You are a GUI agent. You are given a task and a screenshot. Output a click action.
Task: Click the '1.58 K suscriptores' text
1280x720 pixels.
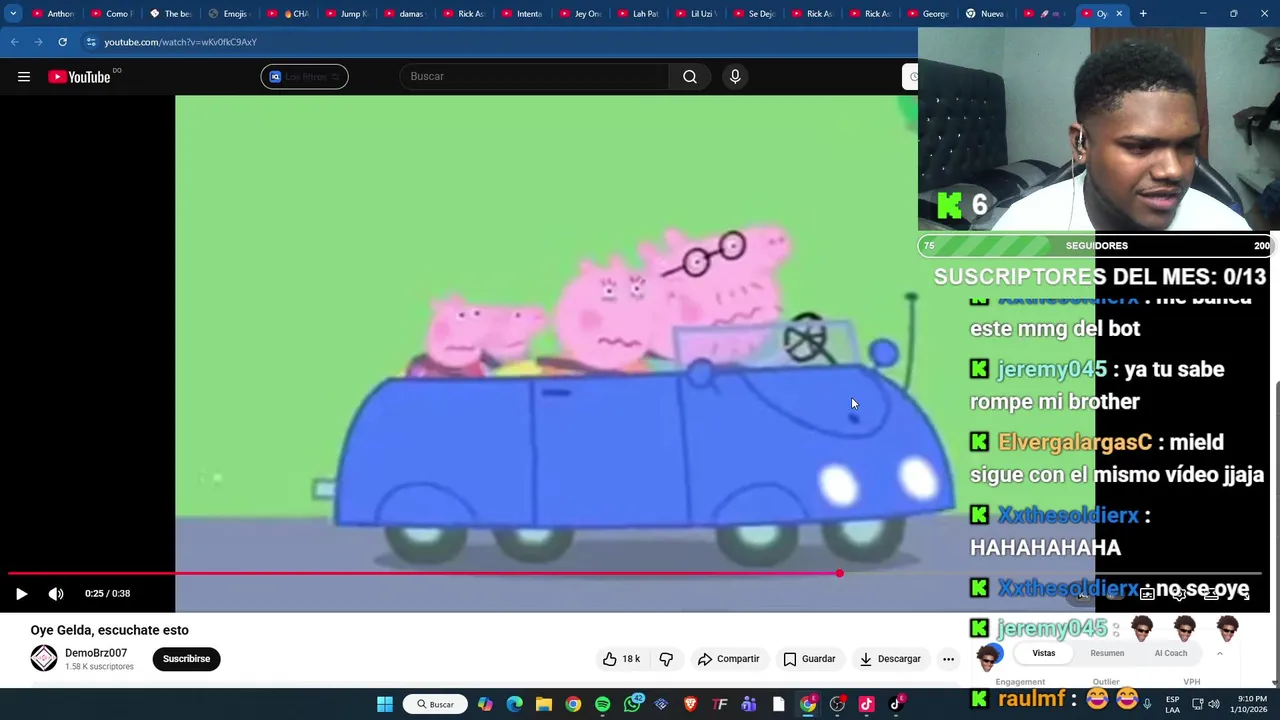click(x=99, y=667)
